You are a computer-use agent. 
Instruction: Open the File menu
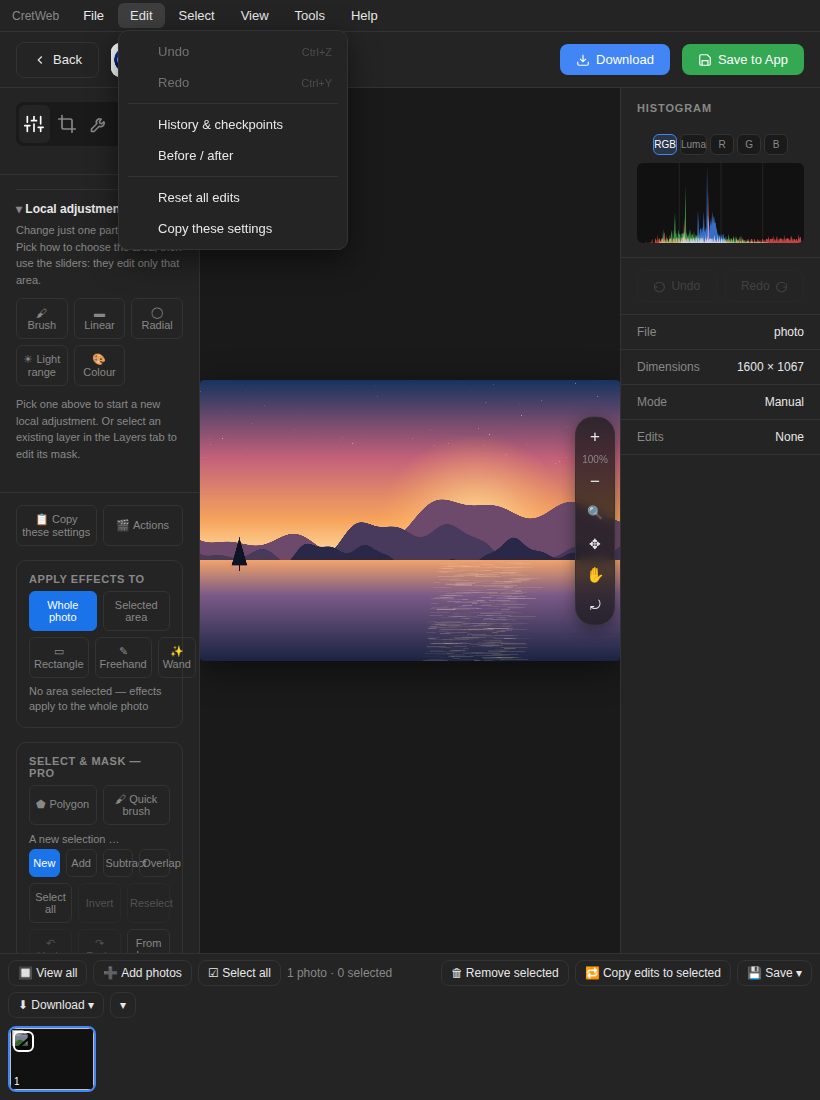[93, 15]
